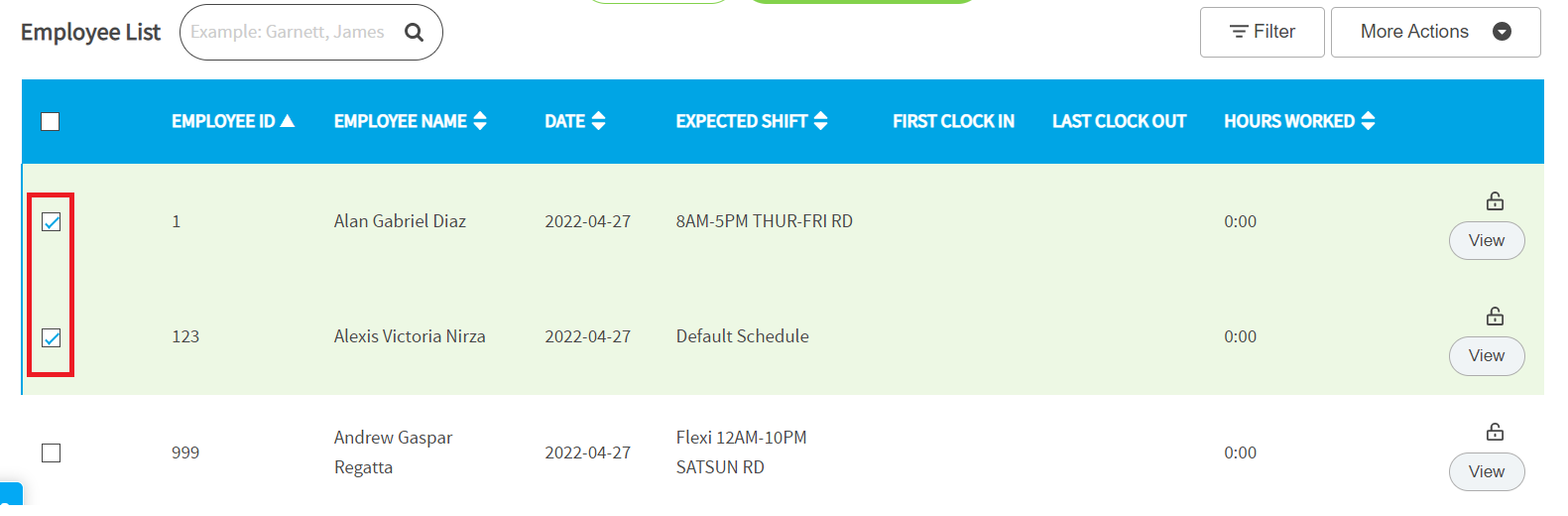Sort by Employee ID ascending arrow

point(288,121)
